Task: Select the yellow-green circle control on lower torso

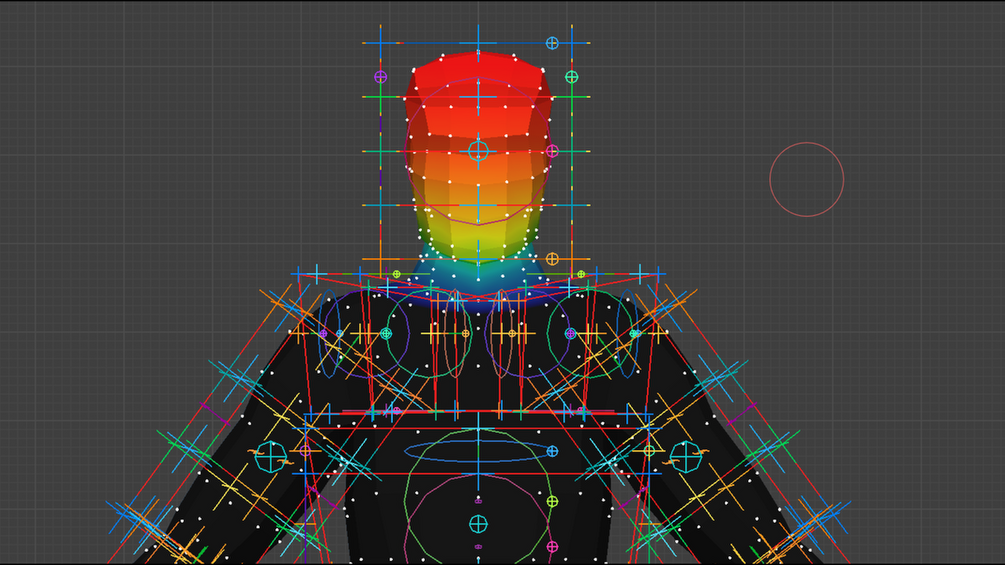Action: tap(552, 501)
